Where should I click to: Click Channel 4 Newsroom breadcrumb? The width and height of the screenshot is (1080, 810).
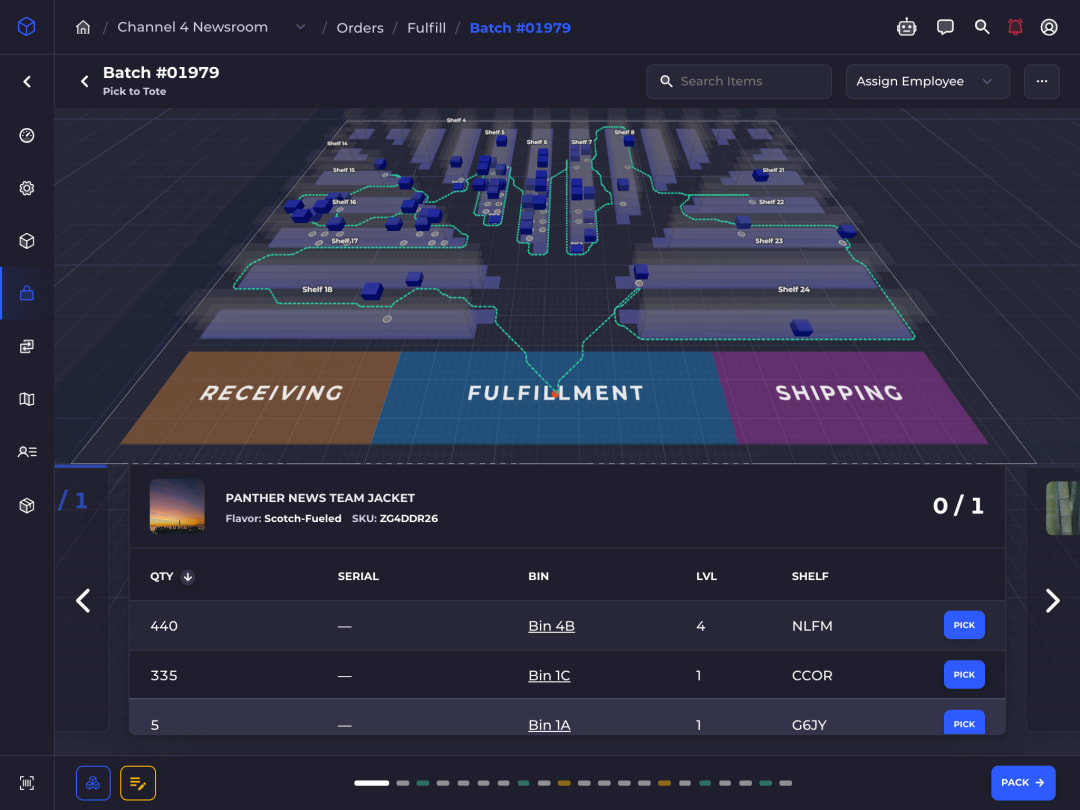click(192, 27)
